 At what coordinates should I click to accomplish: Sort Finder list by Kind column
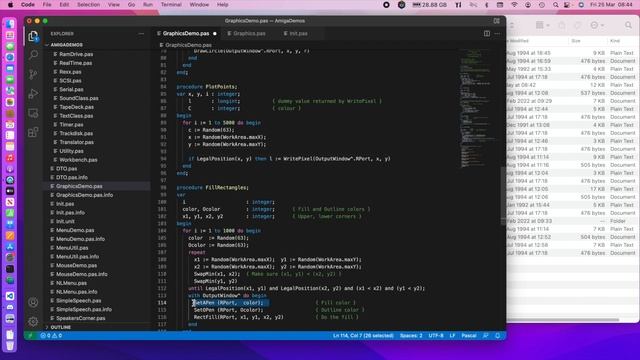[615, 41]
